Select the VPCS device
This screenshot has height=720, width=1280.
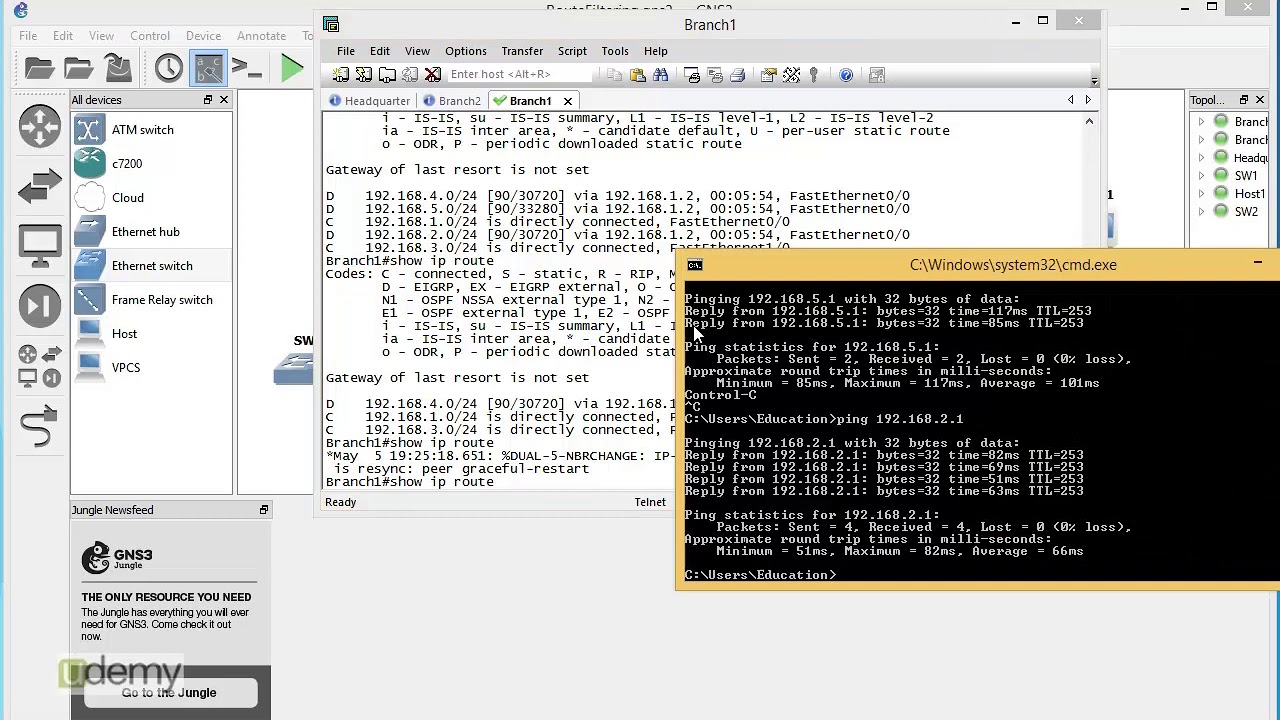152,368
